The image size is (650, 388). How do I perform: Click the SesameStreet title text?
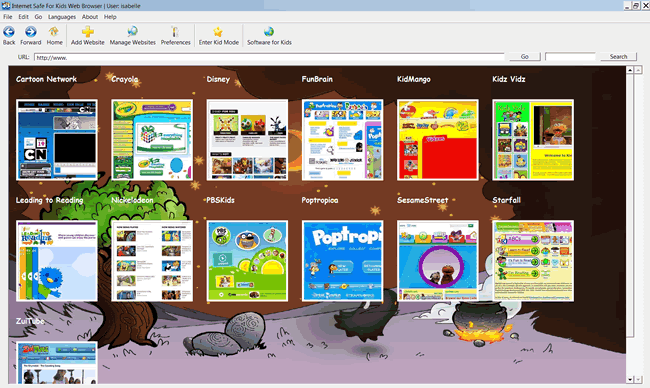click(422, 200)
